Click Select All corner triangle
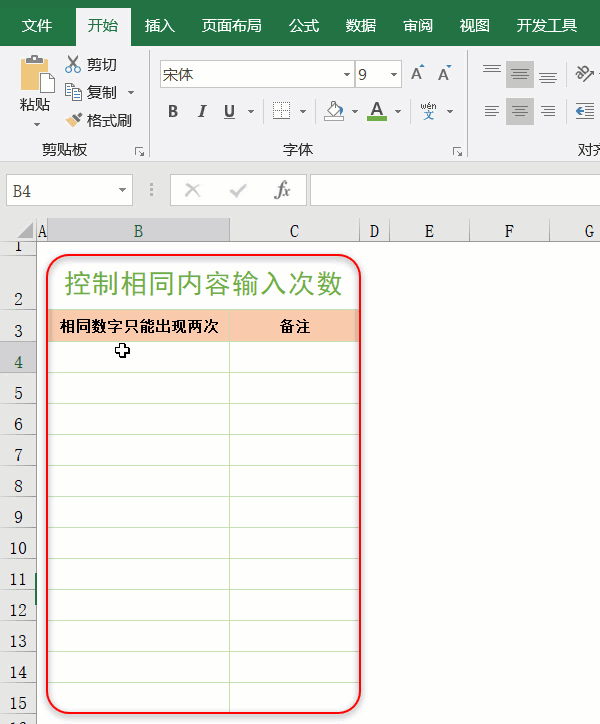 (x=25, y=231)
